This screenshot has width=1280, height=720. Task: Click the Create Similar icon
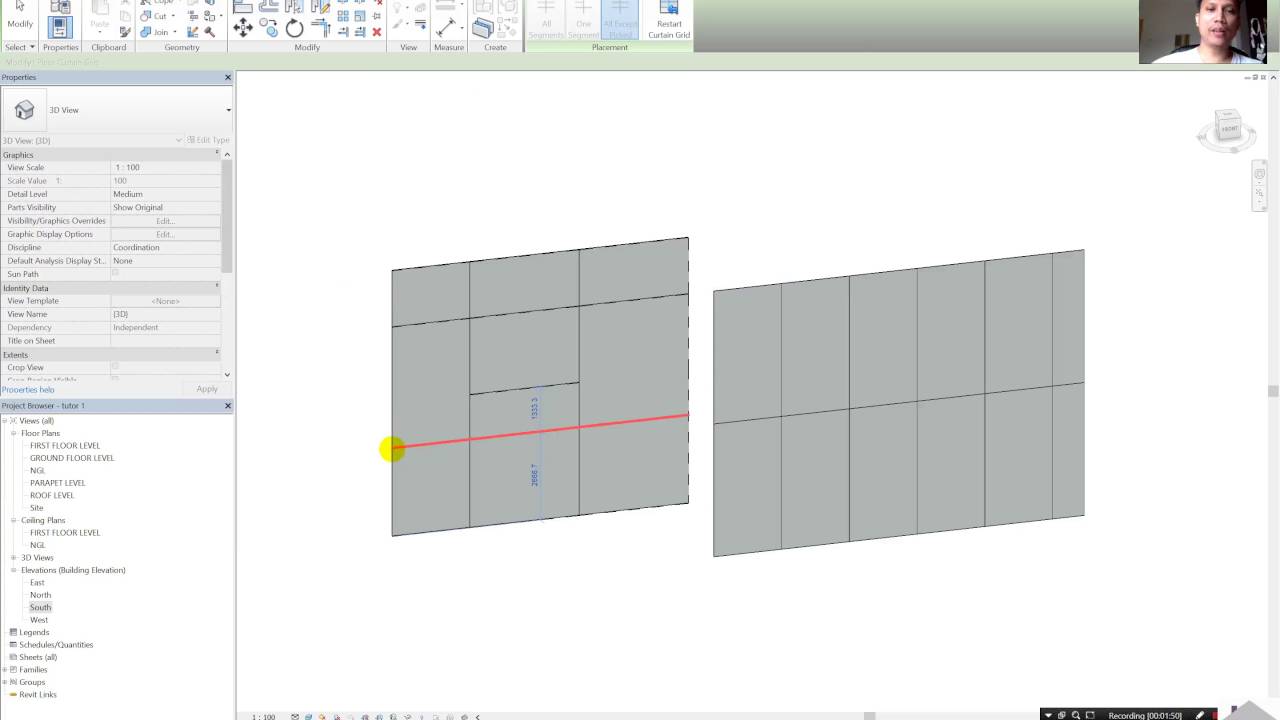click(483, 28)
